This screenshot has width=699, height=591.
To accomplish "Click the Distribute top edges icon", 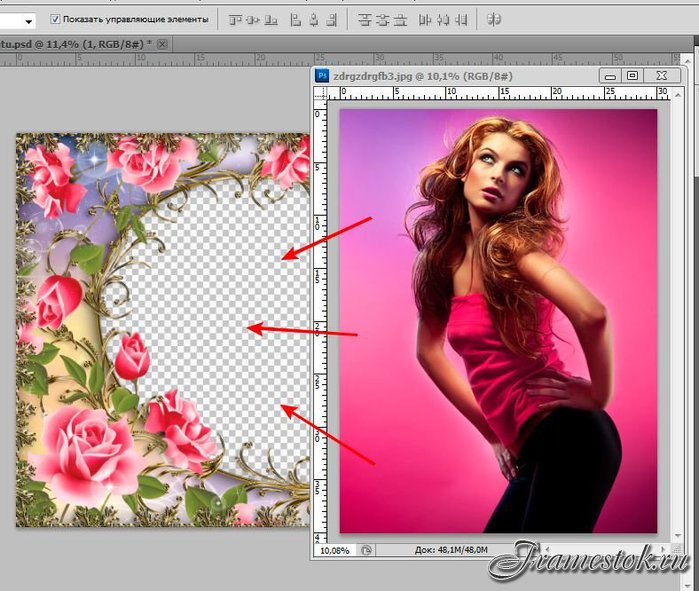I will tap(365, 19).
